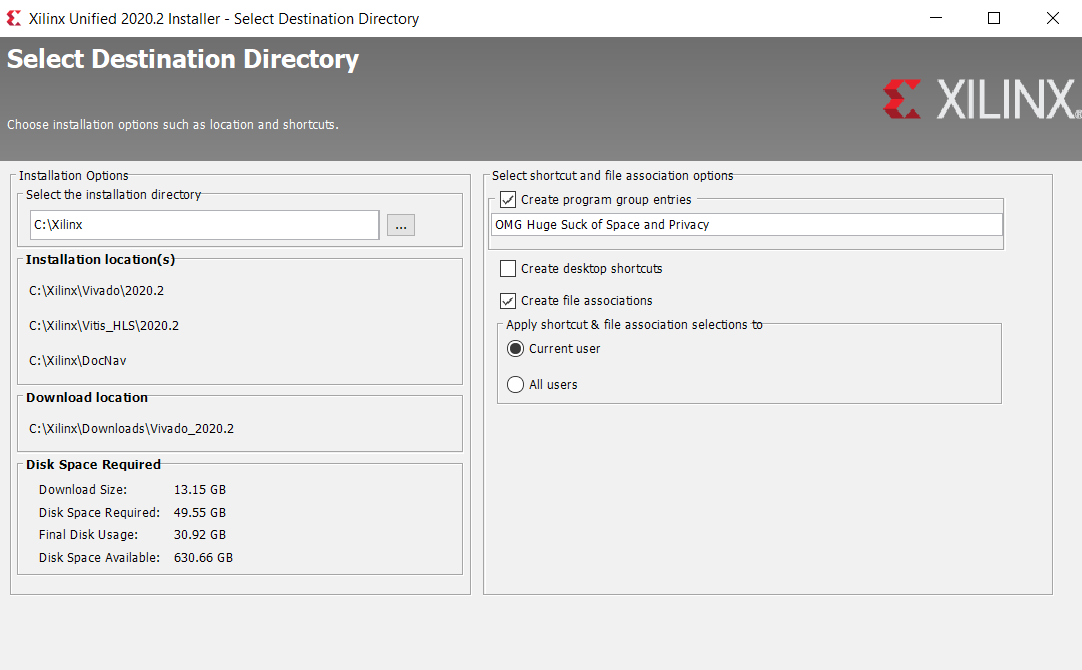The height and width of the screenshot is (670, 1082).
Task: Click the Disk Space Available value 630.66 GB
Action: tap(204, 558)
